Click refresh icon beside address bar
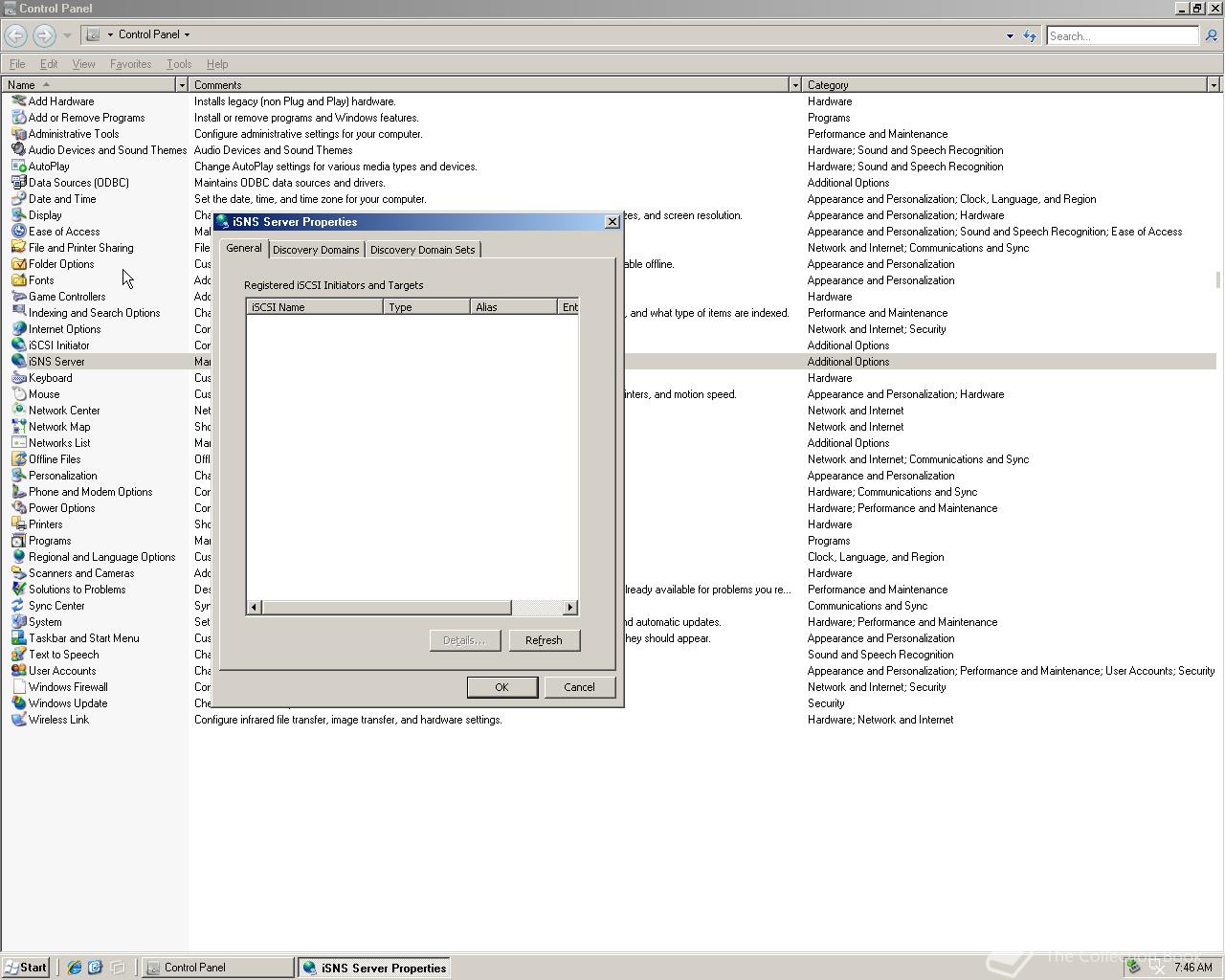Screen dimensions: 1225x980 (x=1030, y=36)
